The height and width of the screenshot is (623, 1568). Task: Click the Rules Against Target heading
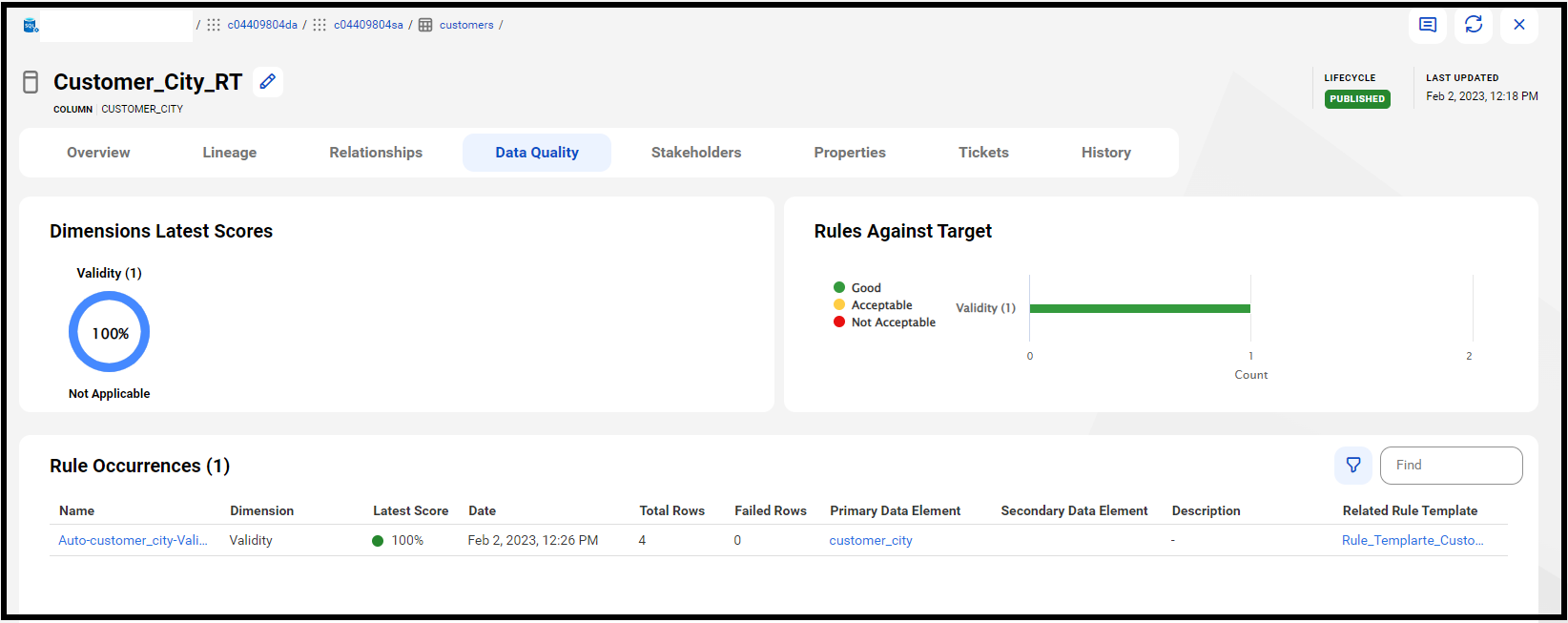point(902,231)
